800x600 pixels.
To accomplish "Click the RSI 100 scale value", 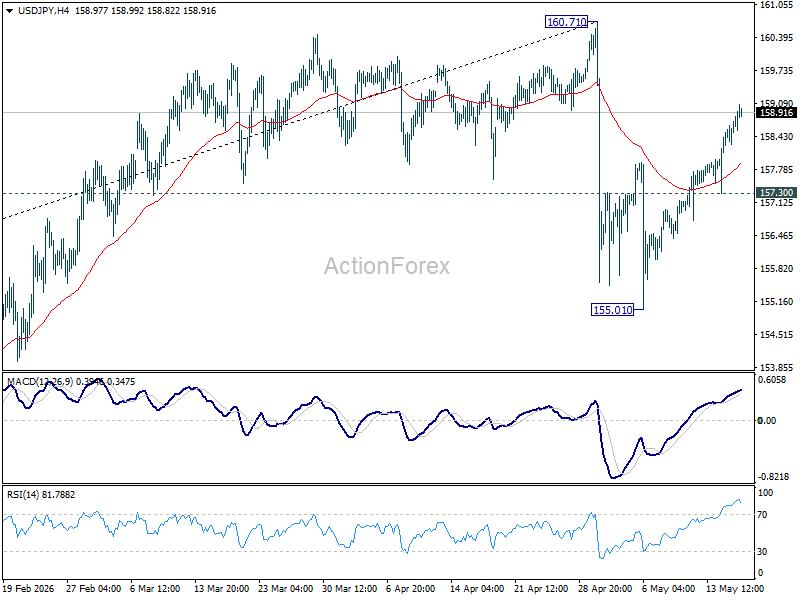I will click(766, 493).
